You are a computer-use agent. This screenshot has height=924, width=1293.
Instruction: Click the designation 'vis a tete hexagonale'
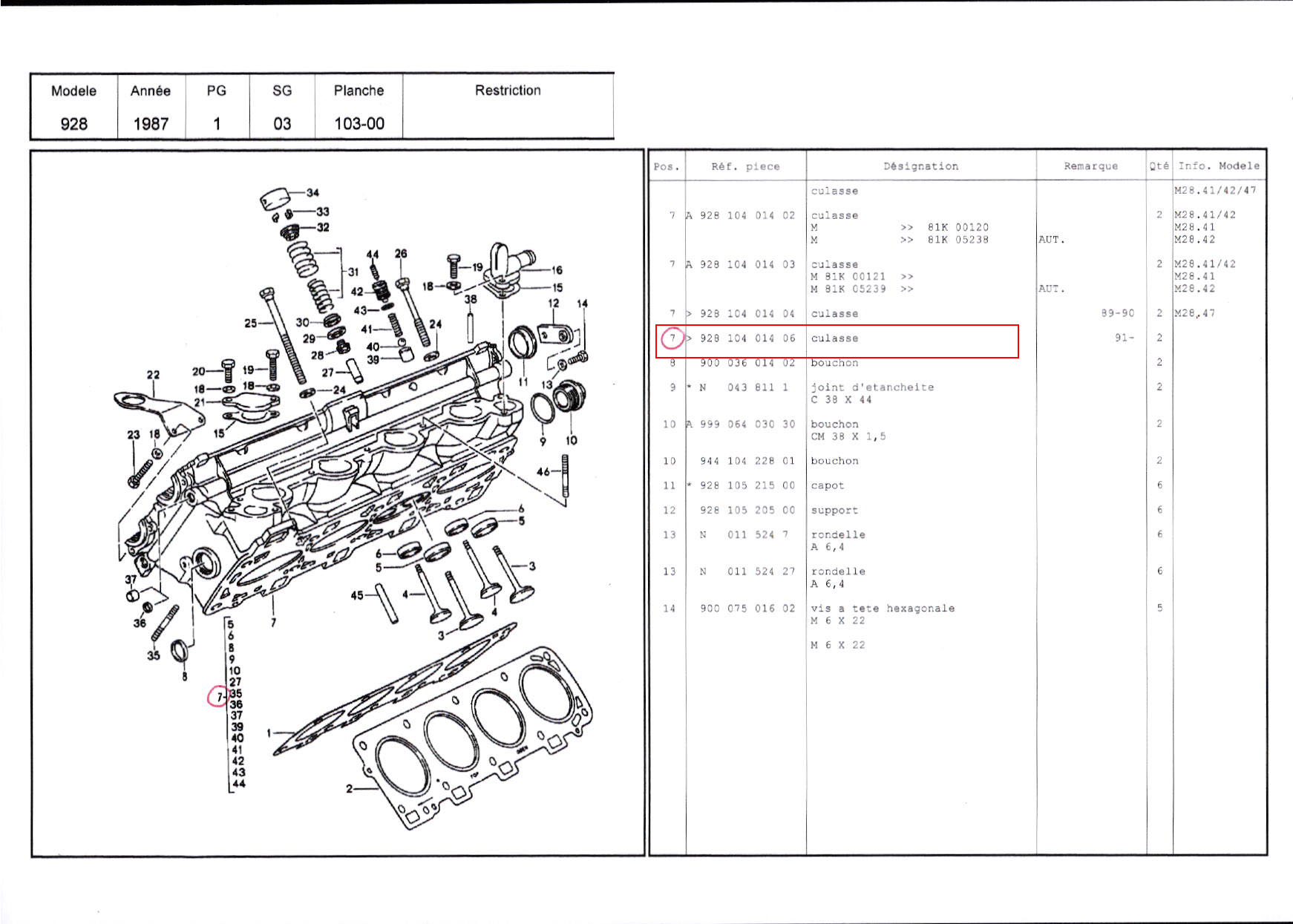coord(883,608)
